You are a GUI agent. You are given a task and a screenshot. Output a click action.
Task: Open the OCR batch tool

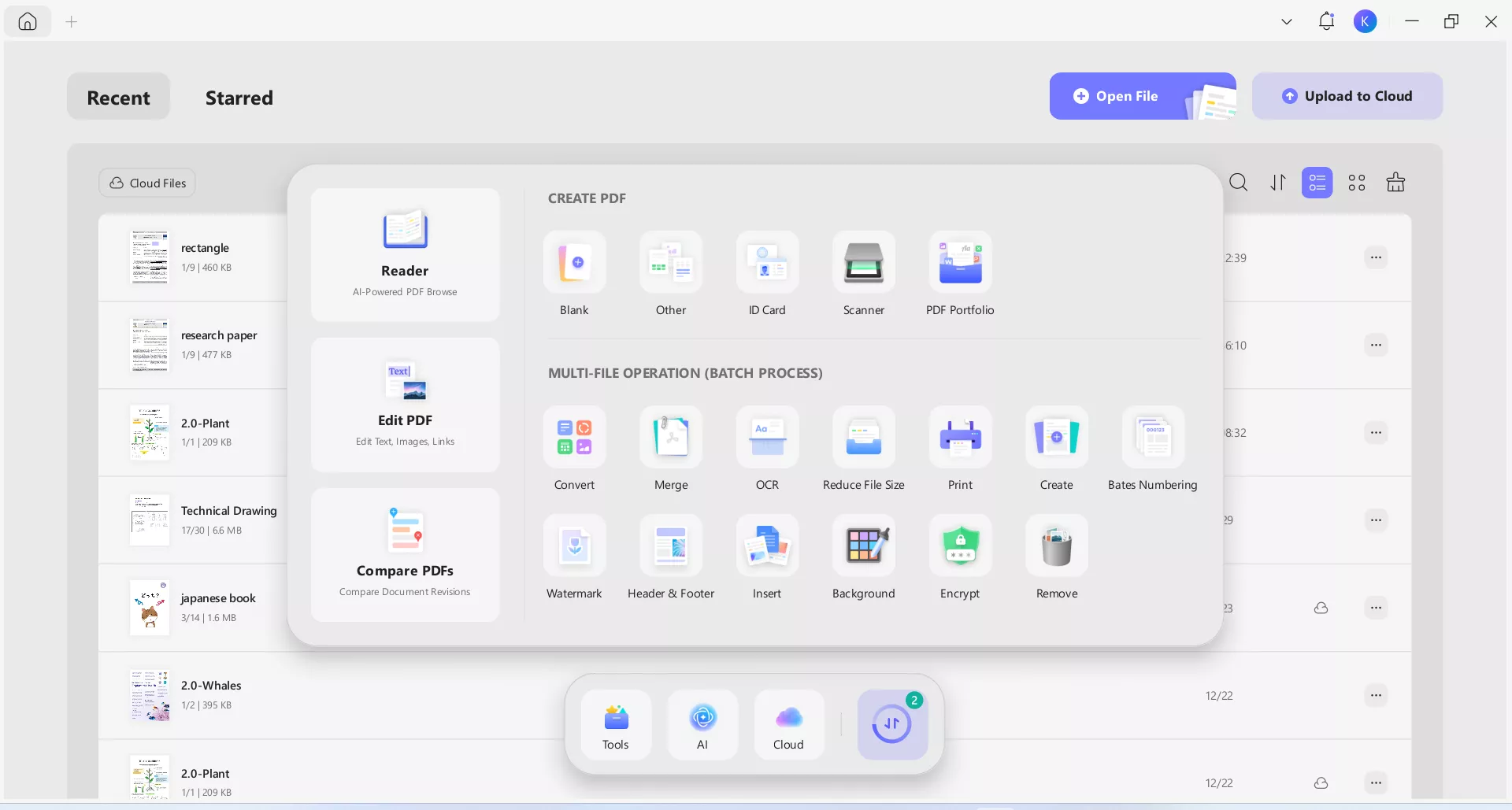coord(767,437)
